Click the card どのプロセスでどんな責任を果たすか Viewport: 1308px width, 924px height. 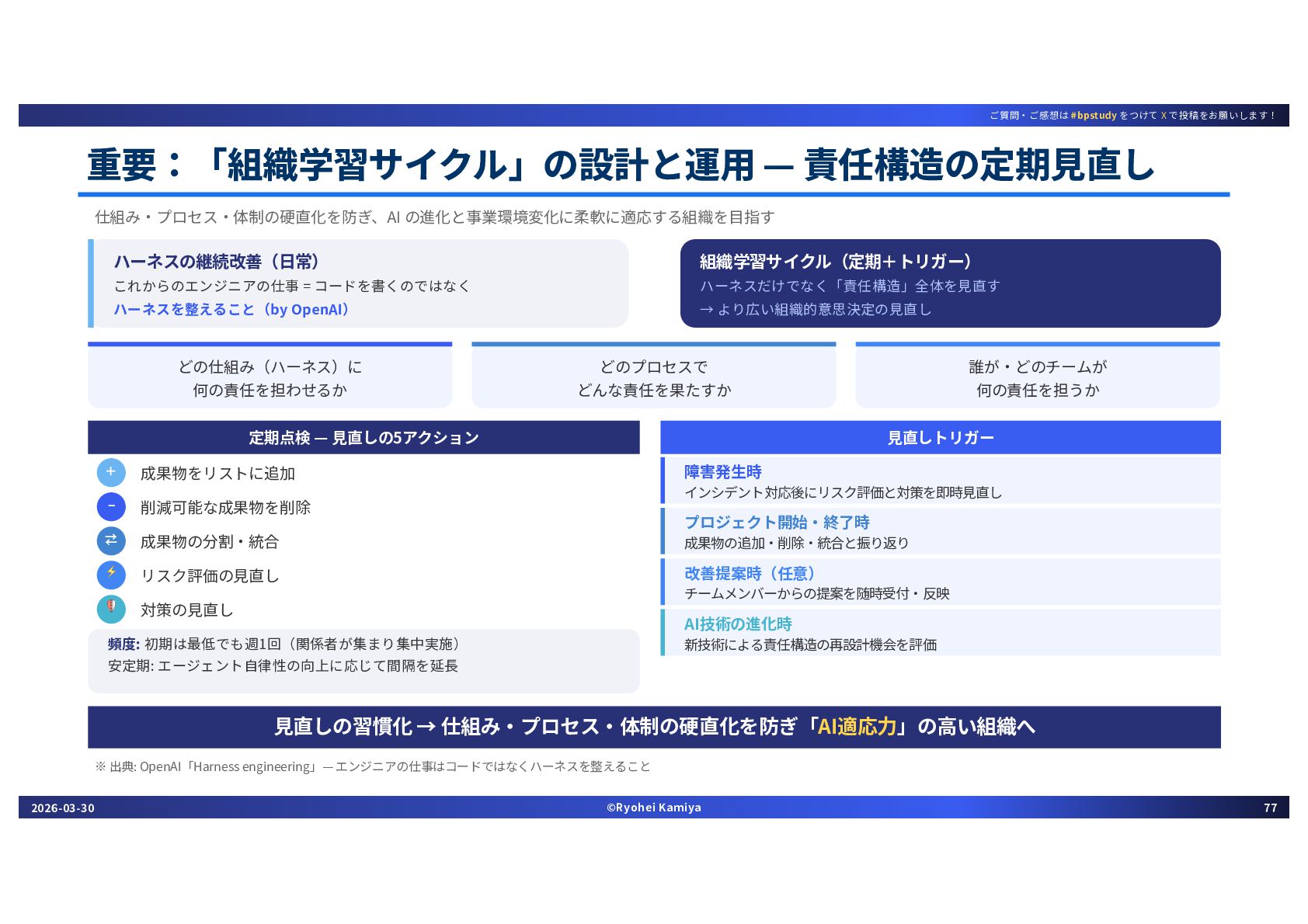coord(654,376)
